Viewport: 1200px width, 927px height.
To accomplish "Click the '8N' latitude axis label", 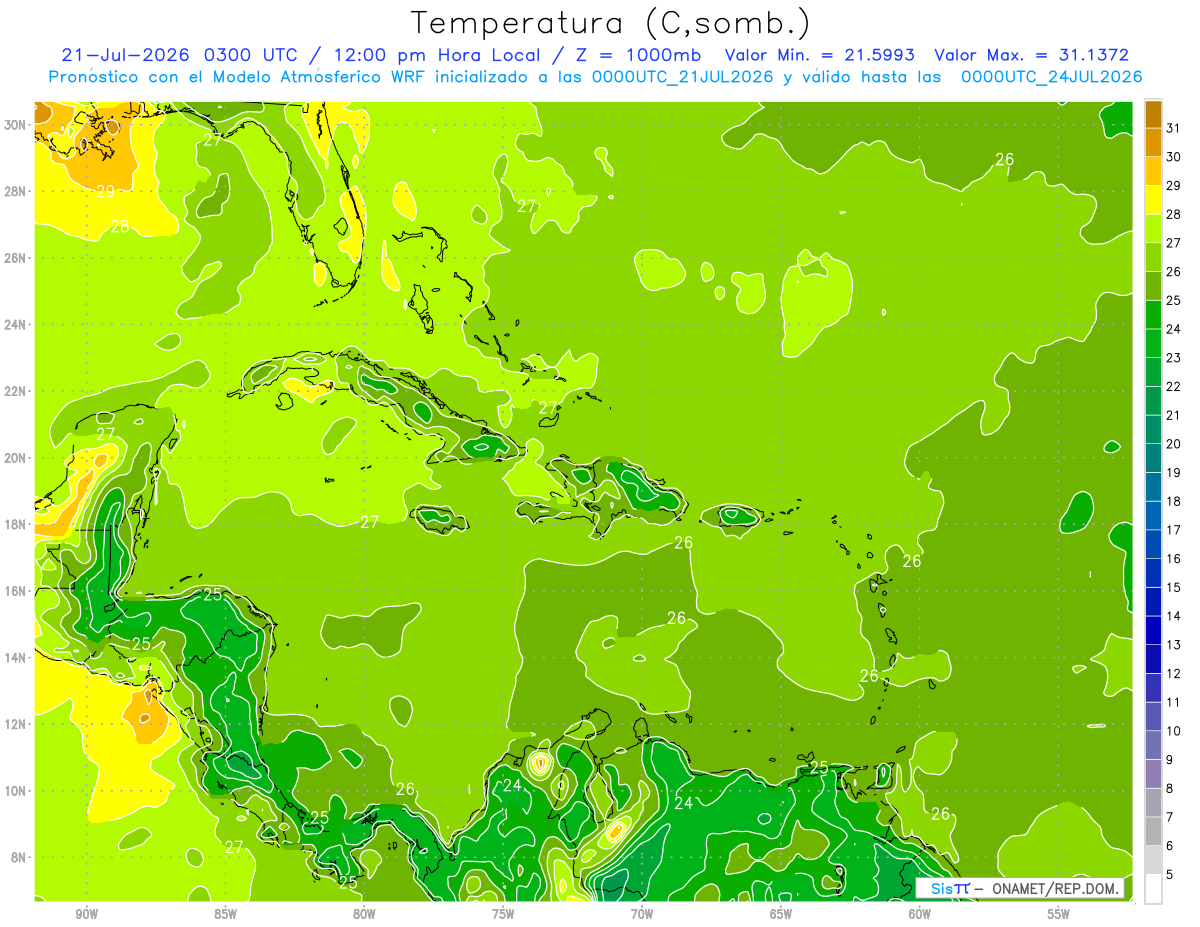I will coord(19,858).
